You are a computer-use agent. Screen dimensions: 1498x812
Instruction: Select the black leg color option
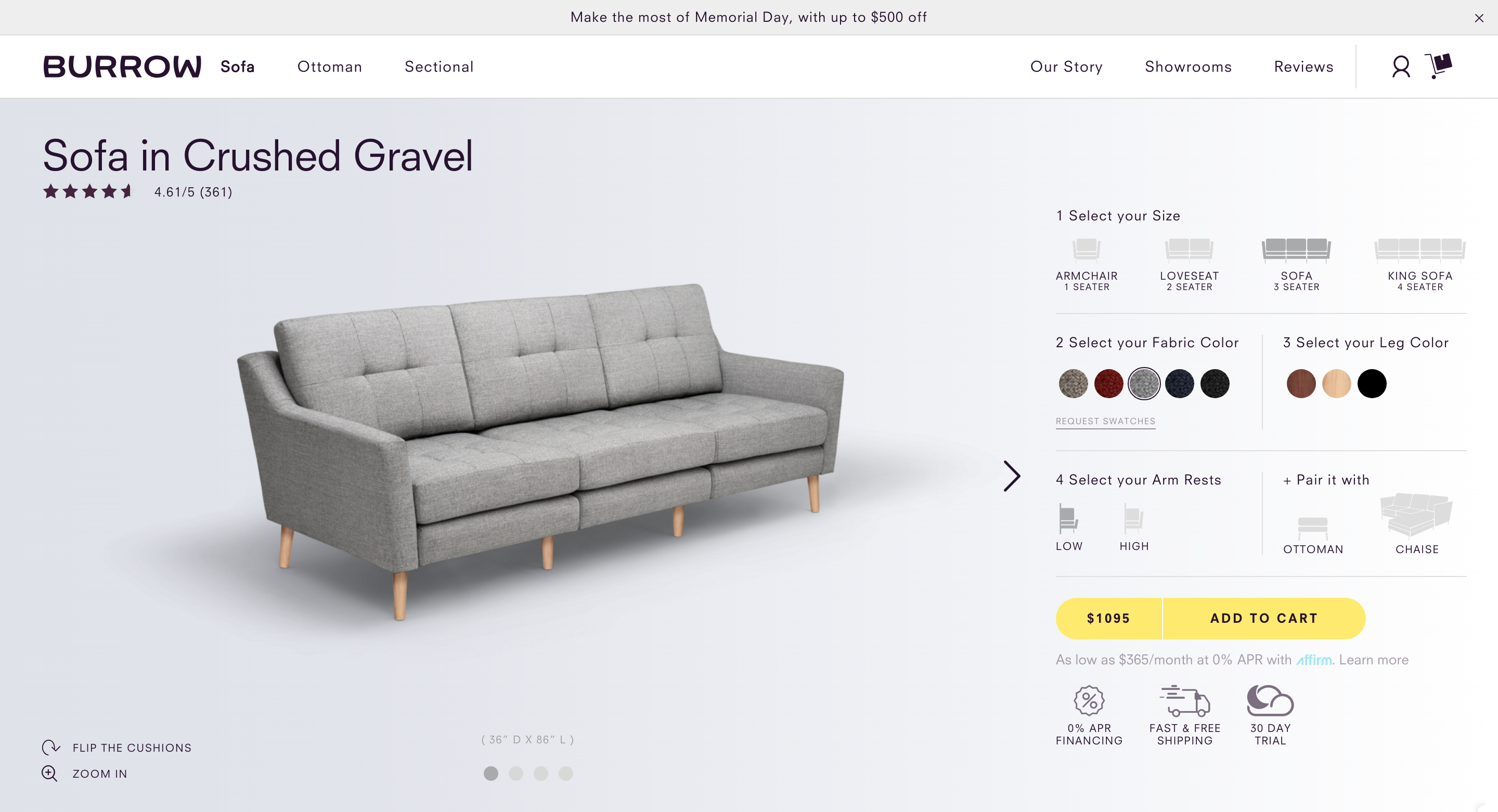(x=1372, y=383)
